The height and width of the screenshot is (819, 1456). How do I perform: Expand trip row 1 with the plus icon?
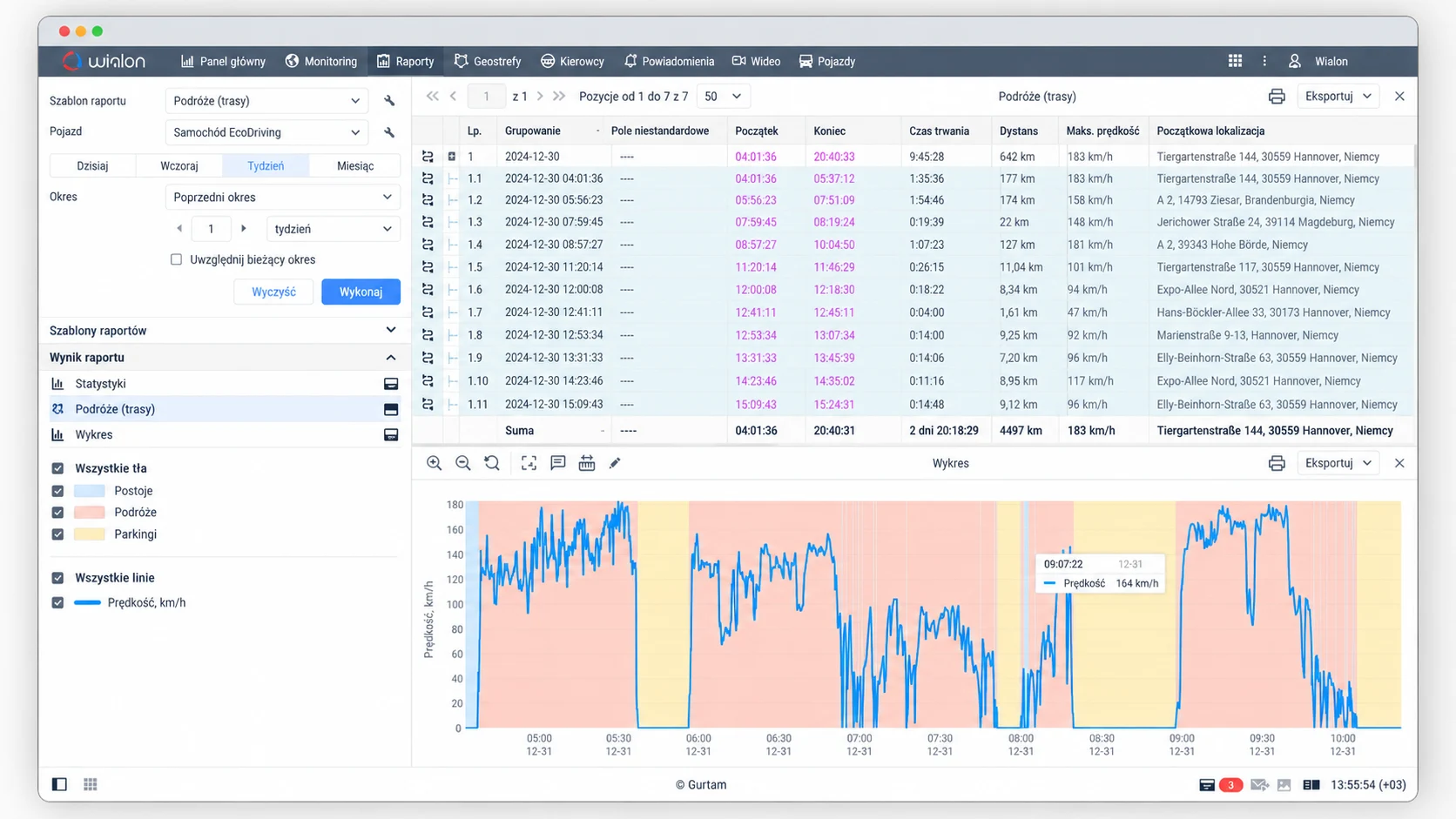coord(451,157)
